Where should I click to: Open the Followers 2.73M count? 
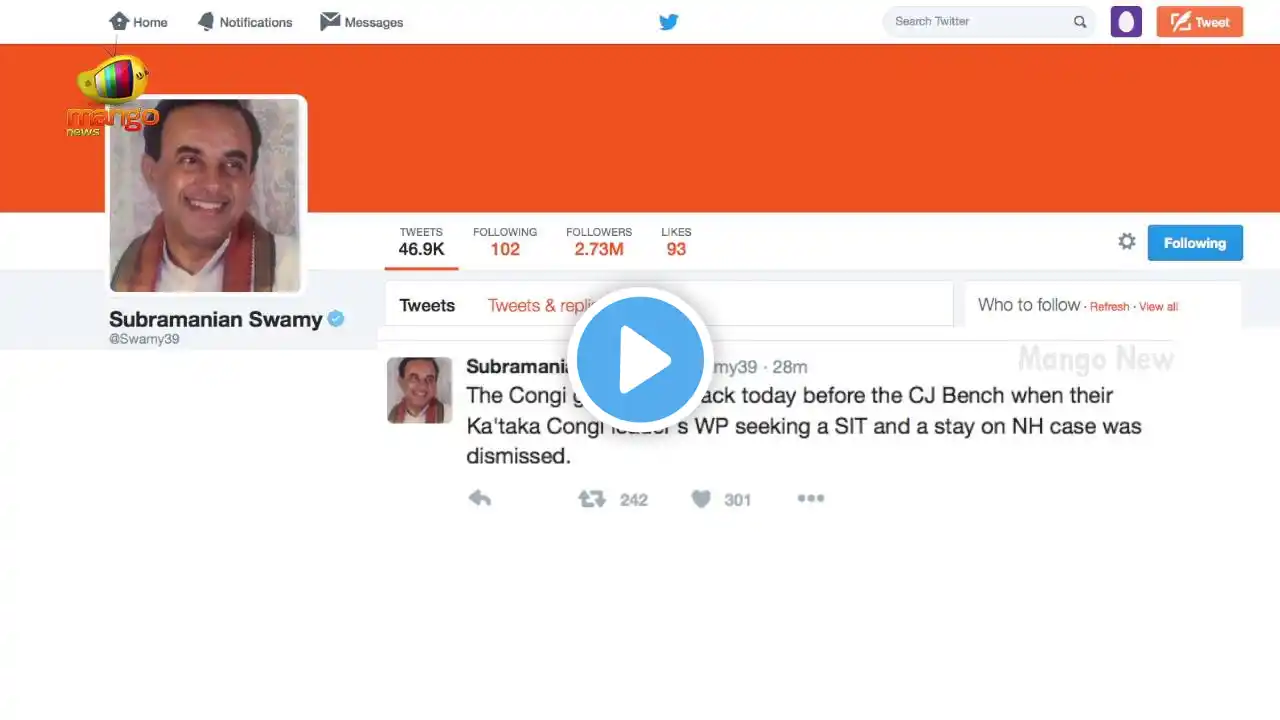(599, 241)
